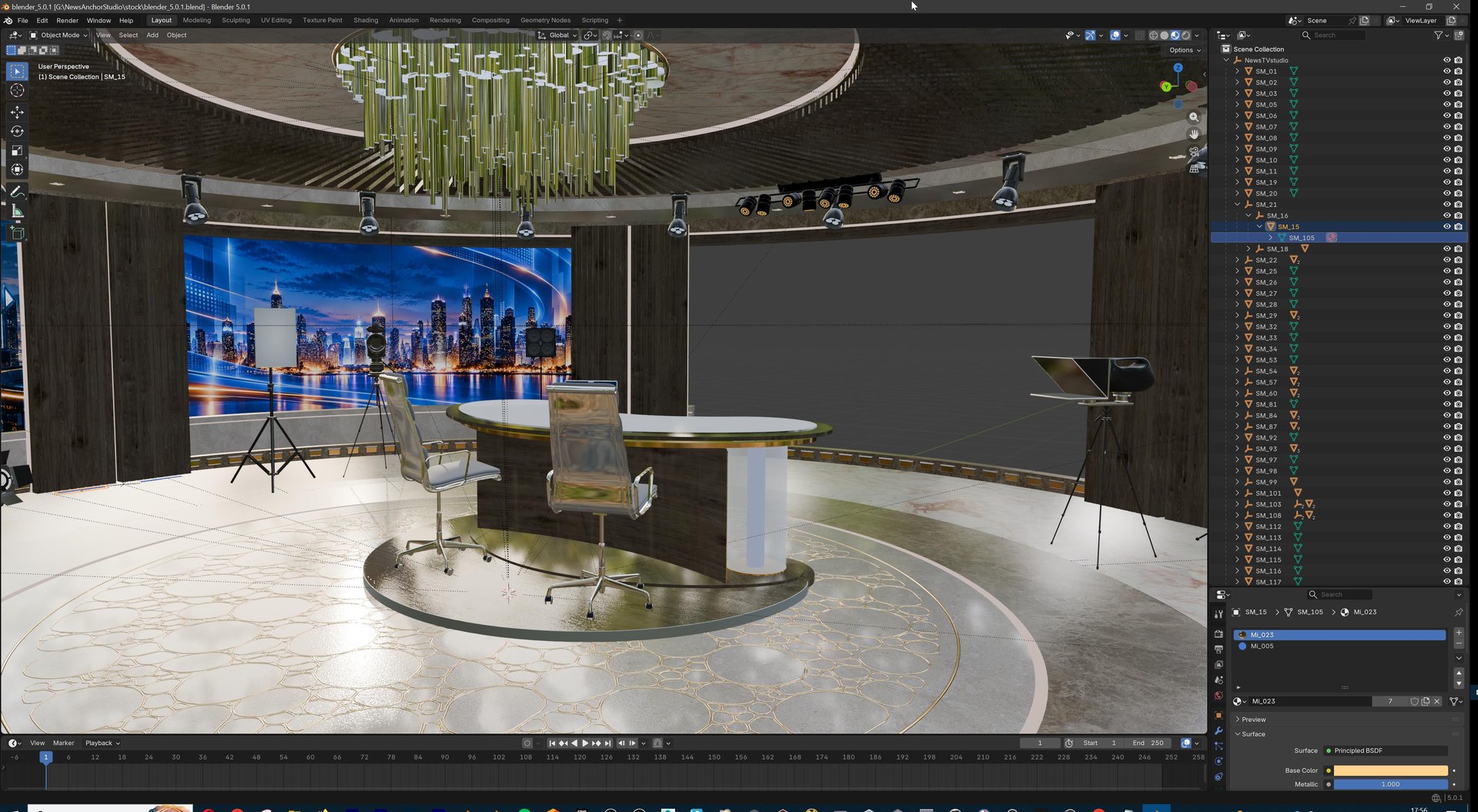The image size is (1478, 812).
Task: Open the Render menu
Action: pos(67,21)
